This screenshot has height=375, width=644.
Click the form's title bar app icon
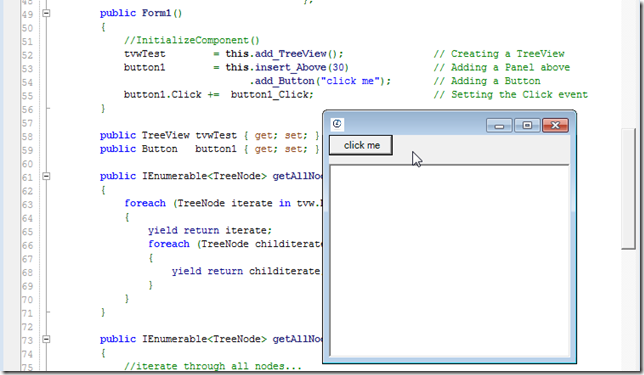click(x=337, y=124)
